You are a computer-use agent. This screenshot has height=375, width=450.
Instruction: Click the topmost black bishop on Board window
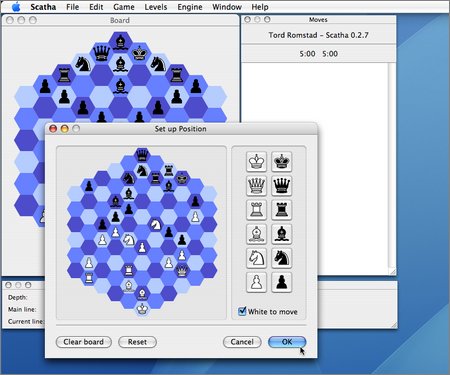(x=120, y=42)
